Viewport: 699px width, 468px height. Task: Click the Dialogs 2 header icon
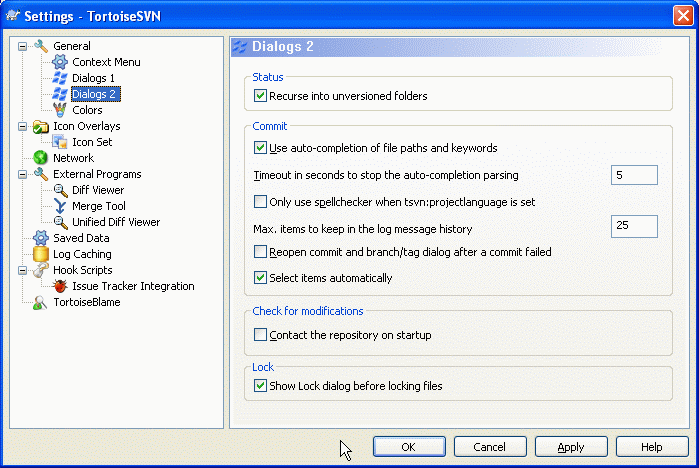[x=240, y=47]
